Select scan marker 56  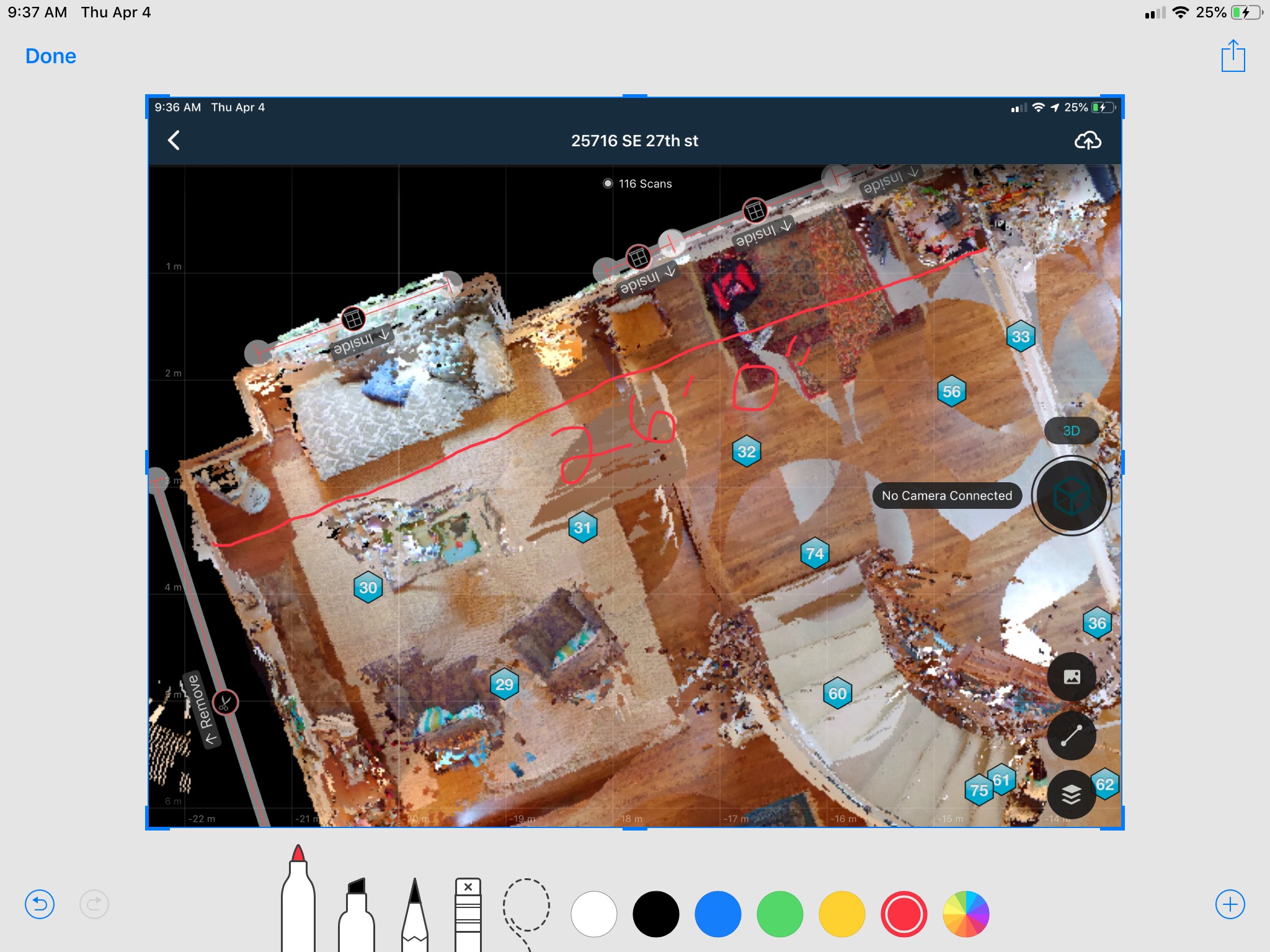pyautogui.click(x=951, y=391)
